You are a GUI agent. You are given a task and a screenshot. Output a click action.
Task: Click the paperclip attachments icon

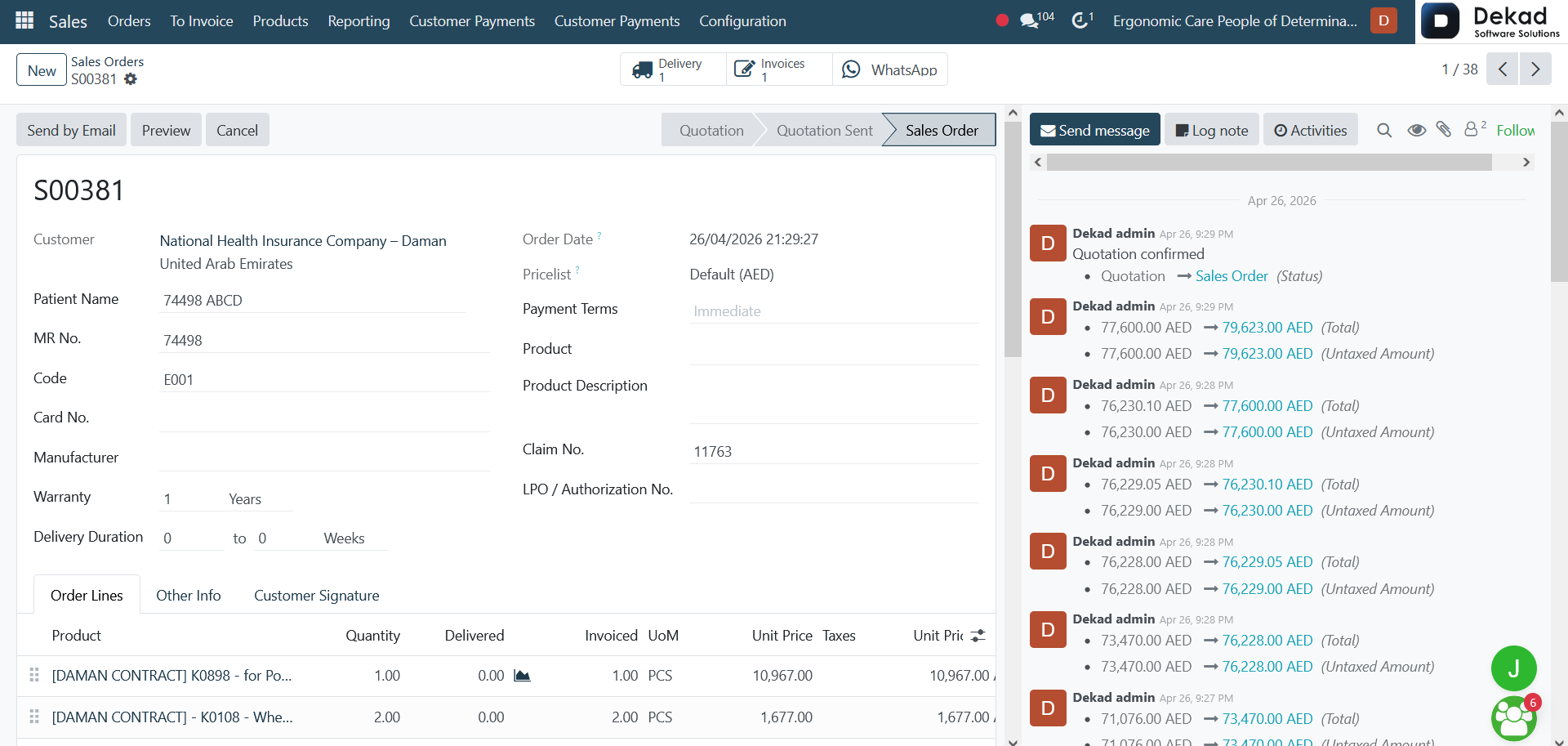[x=1444, y=129]
